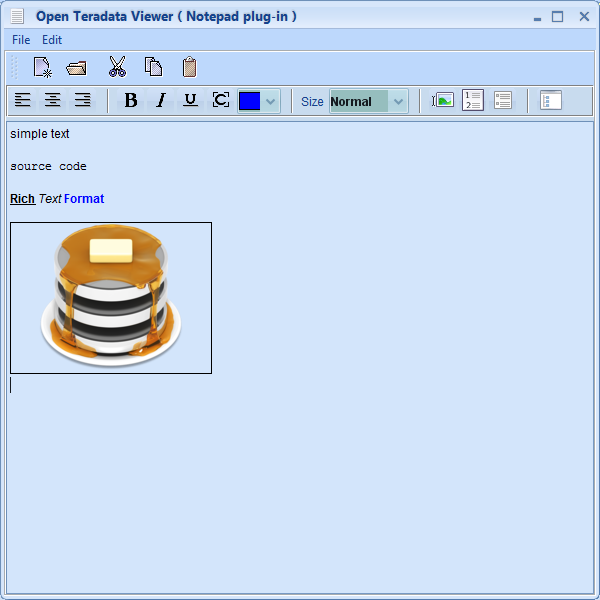Open the File menu
The image size is (600, 600).
tap(21, 40)
